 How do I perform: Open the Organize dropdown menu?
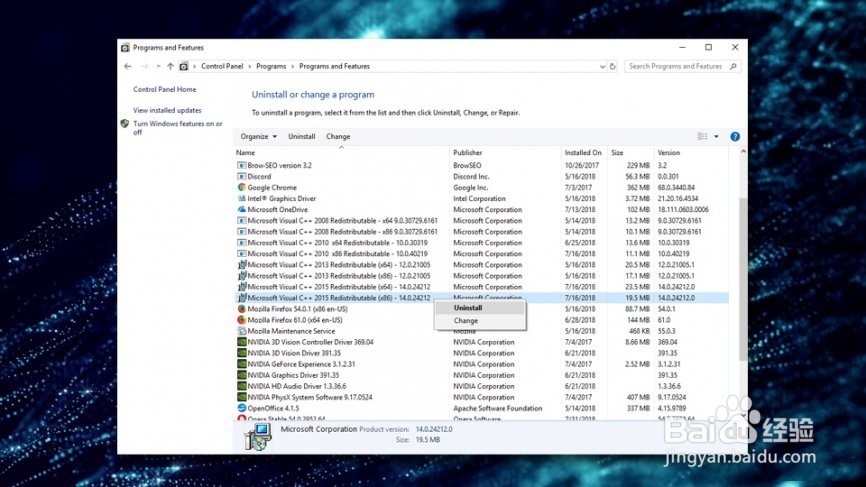click(258, 136)
